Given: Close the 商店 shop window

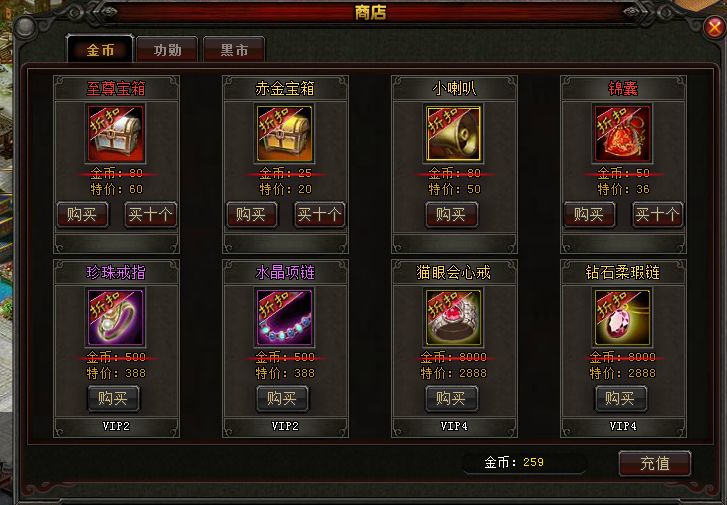Looking at the screenshot, I should click(714, 28).
